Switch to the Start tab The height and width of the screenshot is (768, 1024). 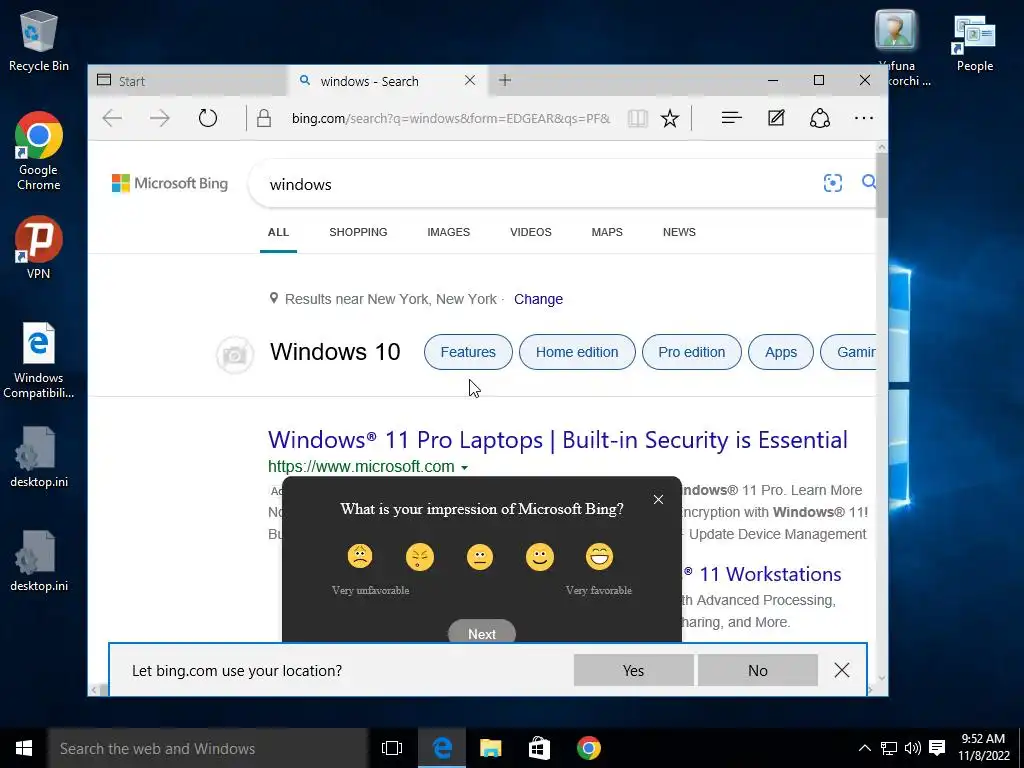tap(187, 81)
